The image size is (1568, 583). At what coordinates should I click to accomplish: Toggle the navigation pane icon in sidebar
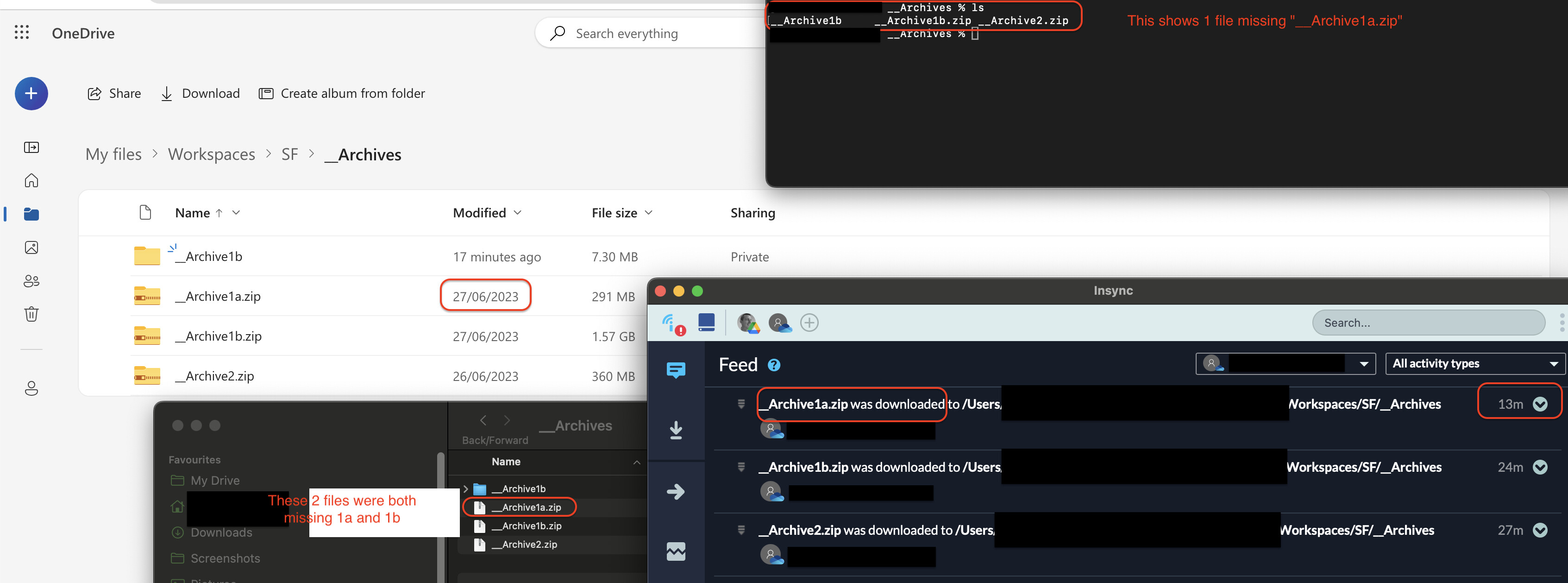(31, 147)
